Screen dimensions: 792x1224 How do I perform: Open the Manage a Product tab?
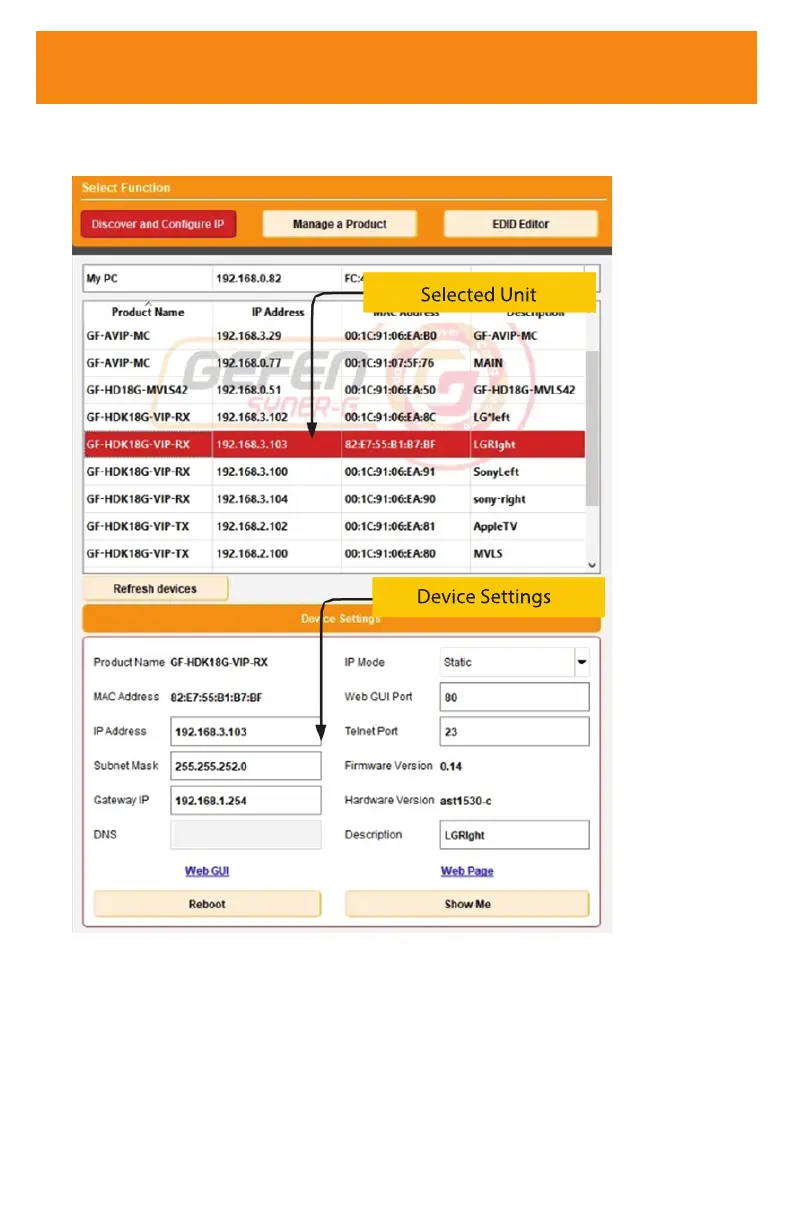coord(339,224)
